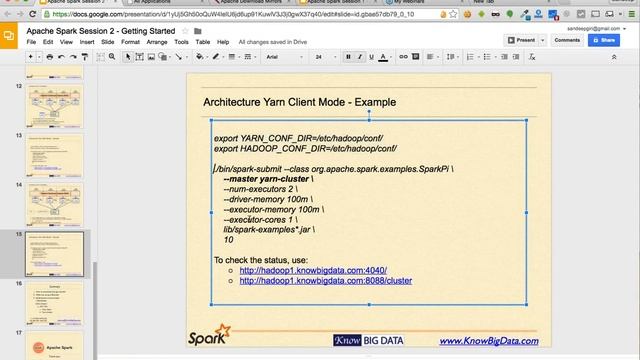Open the Help menu
The image size is (640, 360).
click(x=223, y=42)
